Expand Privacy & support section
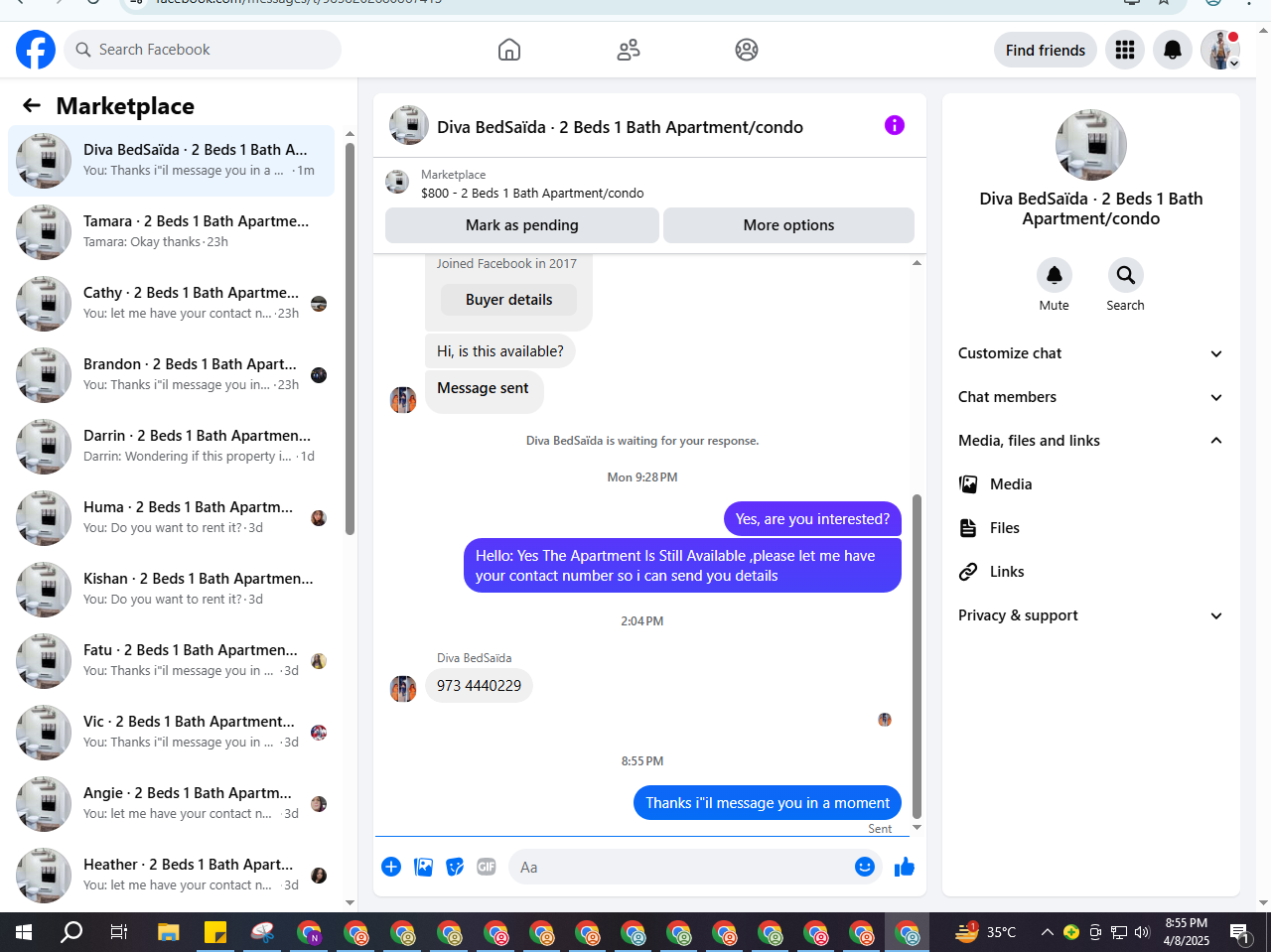Screen dimensions: 1271x952 click(x=1091, y=615)
